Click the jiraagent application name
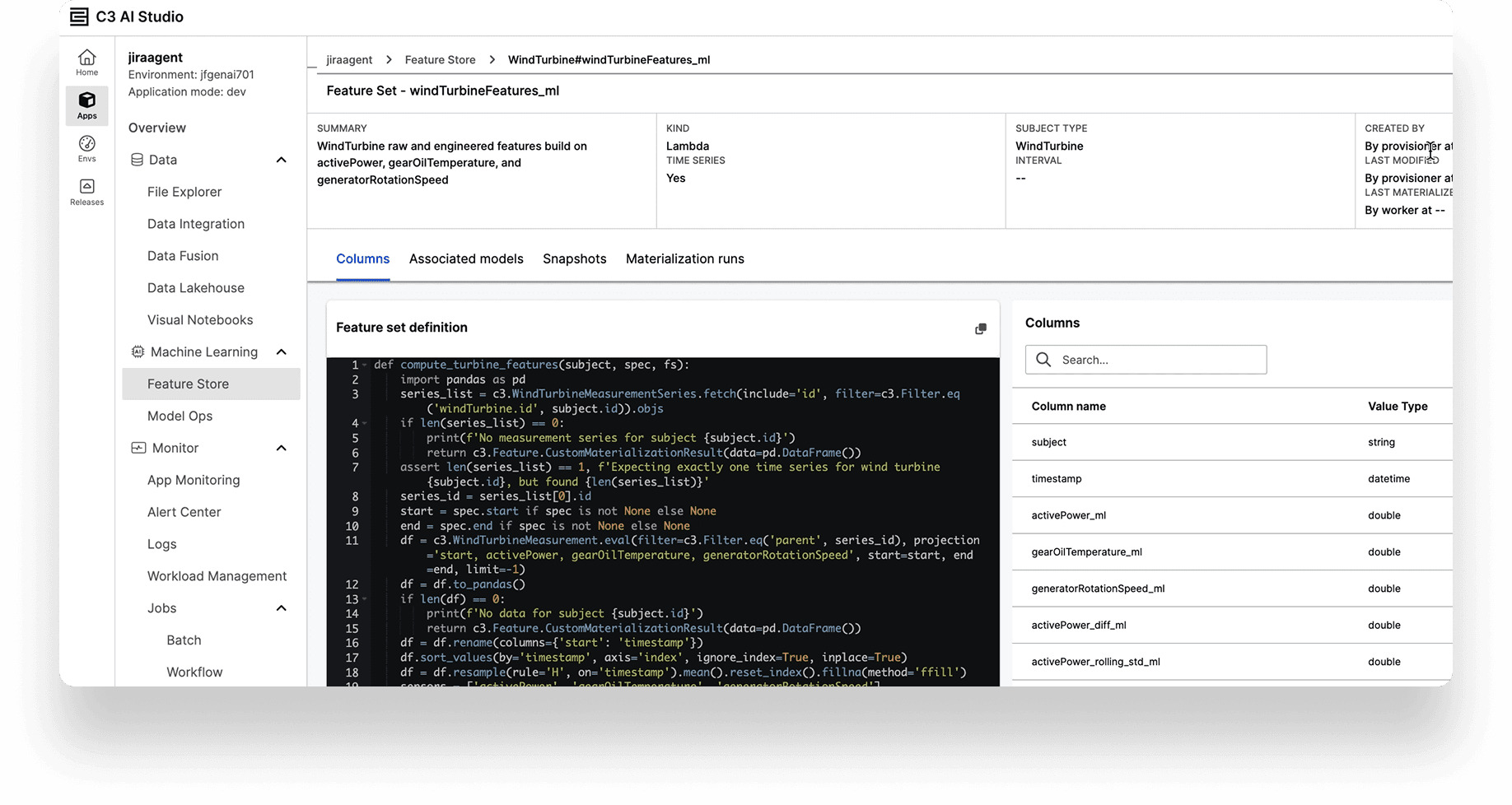 pyautogui.click(x=156, y=57)
